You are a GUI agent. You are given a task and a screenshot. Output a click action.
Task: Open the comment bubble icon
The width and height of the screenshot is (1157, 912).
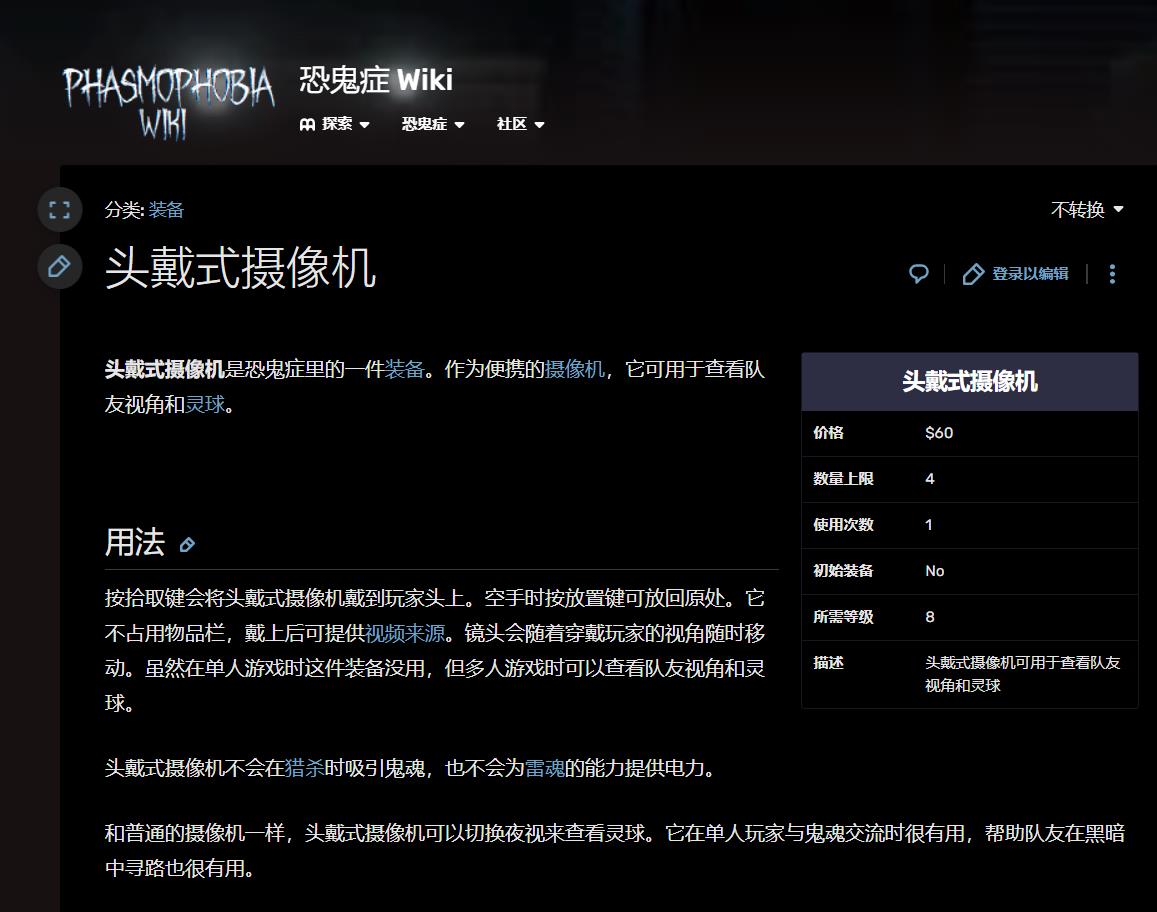click(917, 273)
